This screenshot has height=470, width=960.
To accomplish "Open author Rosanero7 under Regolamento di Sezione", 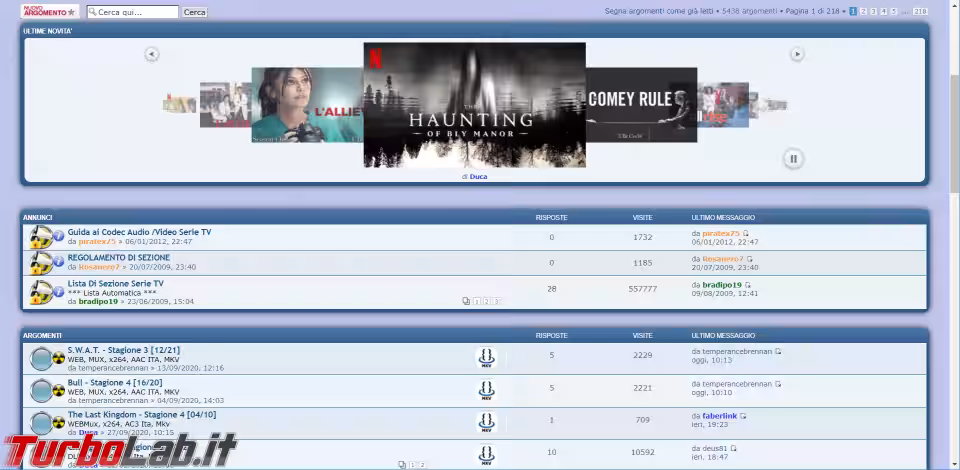I will pos(99,267).
